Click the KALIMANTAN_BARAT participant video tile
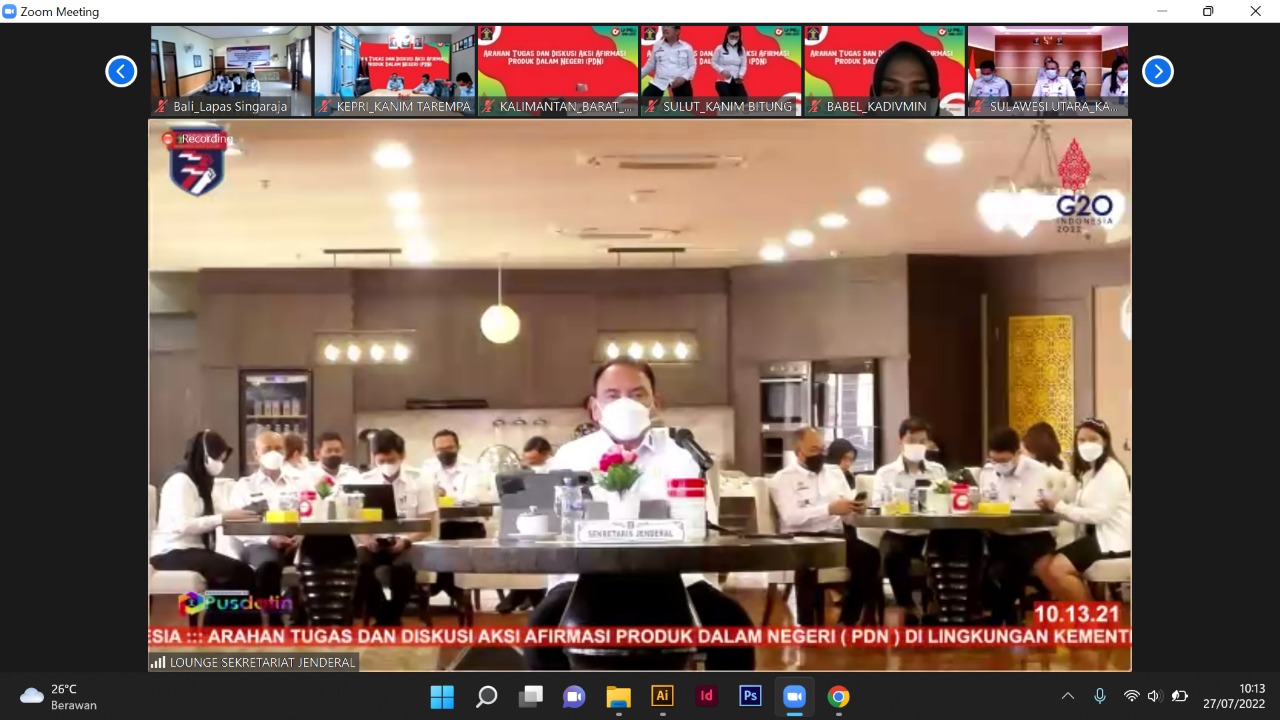1280x720 pixels. pos(558,70)
